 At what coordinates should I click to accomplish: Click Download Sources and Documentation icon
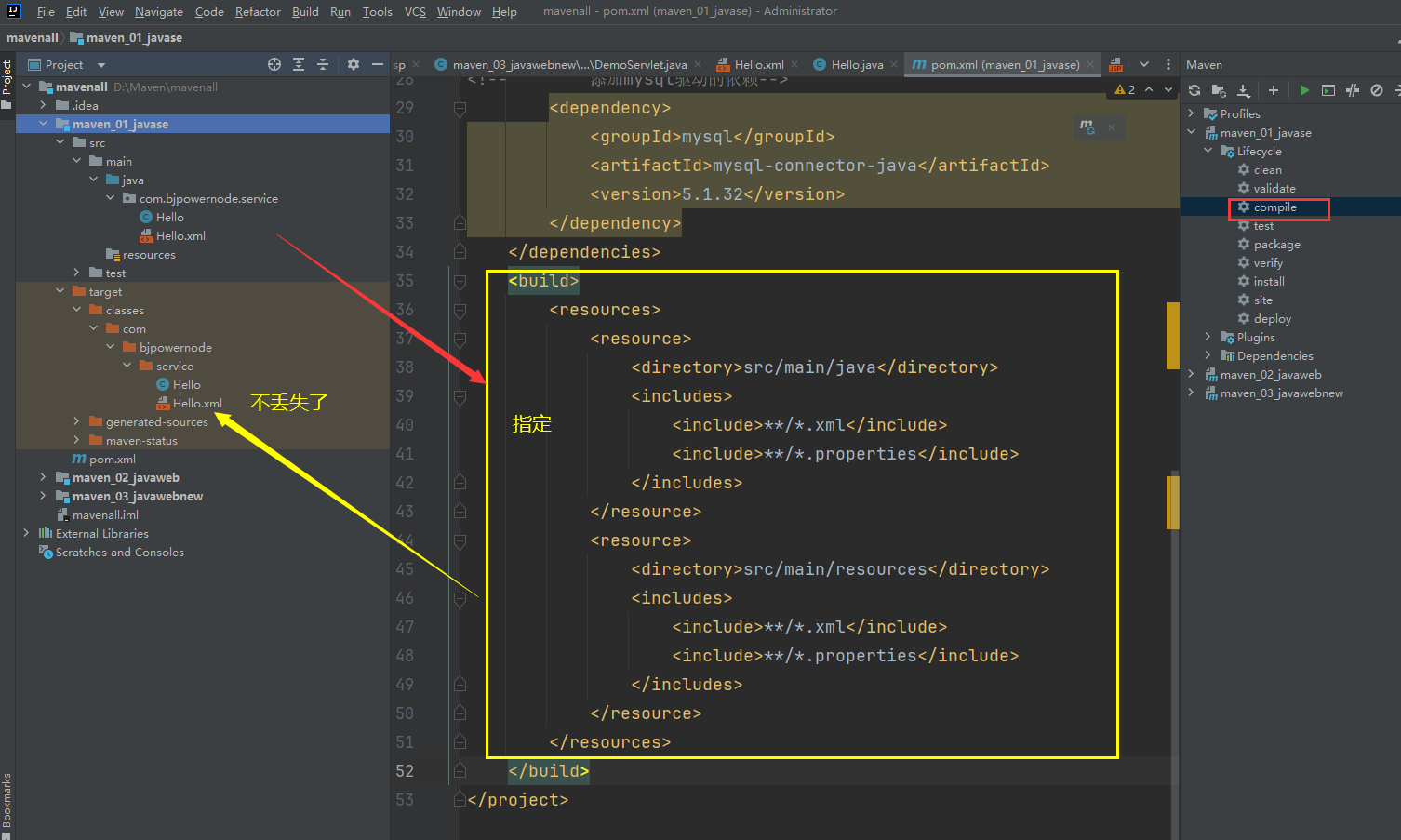1244,90
